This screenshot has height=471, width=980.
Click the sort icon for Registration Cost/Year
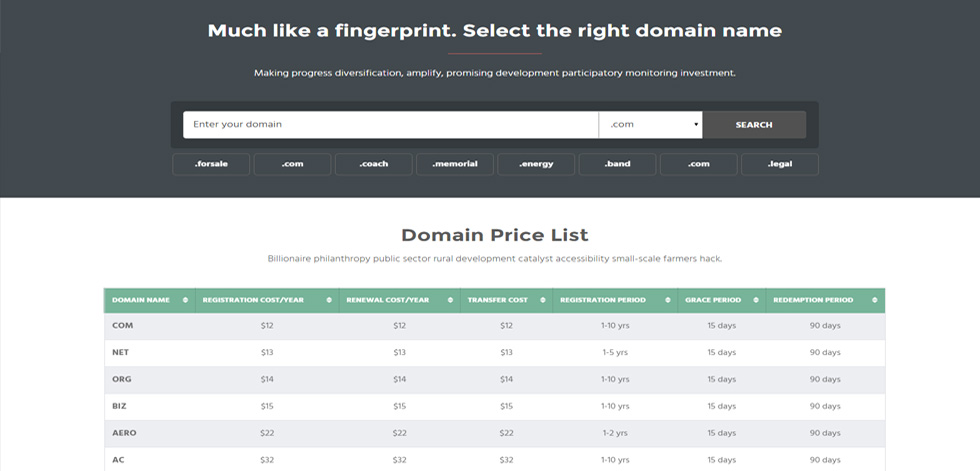(x=329, y=300)
